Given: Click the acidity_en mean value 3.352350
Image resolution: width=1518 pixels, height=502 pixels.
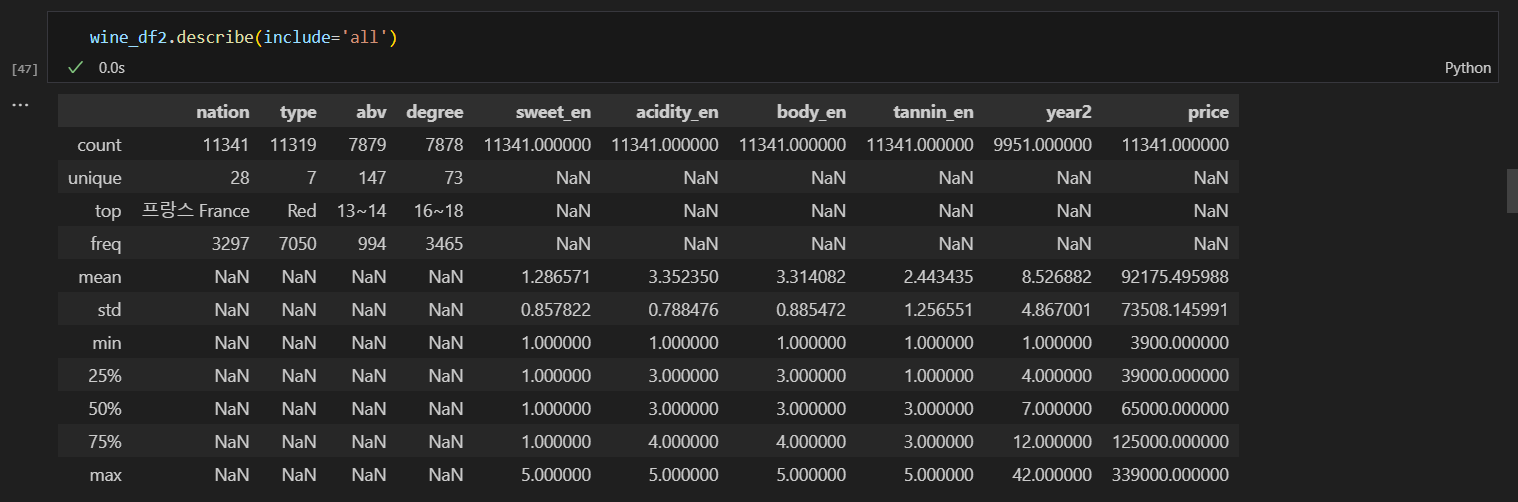Looking at the screenshot, I should pyautogui.click(x=683, y=277).
